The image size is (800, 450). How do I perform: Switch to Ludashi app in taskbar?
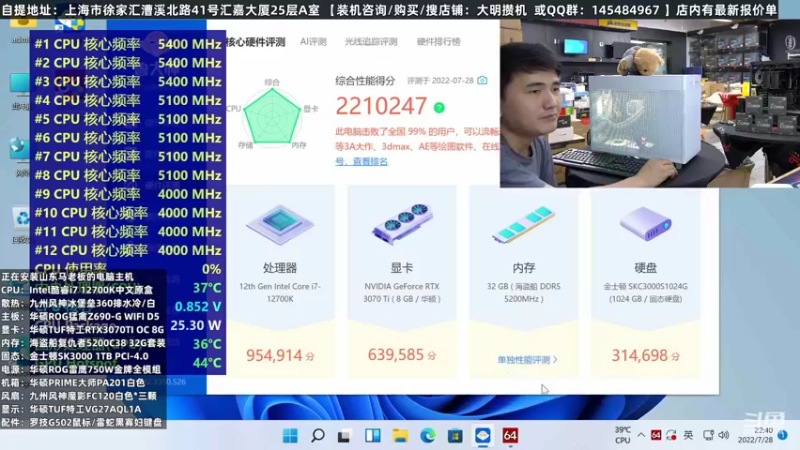pos(483,436)
